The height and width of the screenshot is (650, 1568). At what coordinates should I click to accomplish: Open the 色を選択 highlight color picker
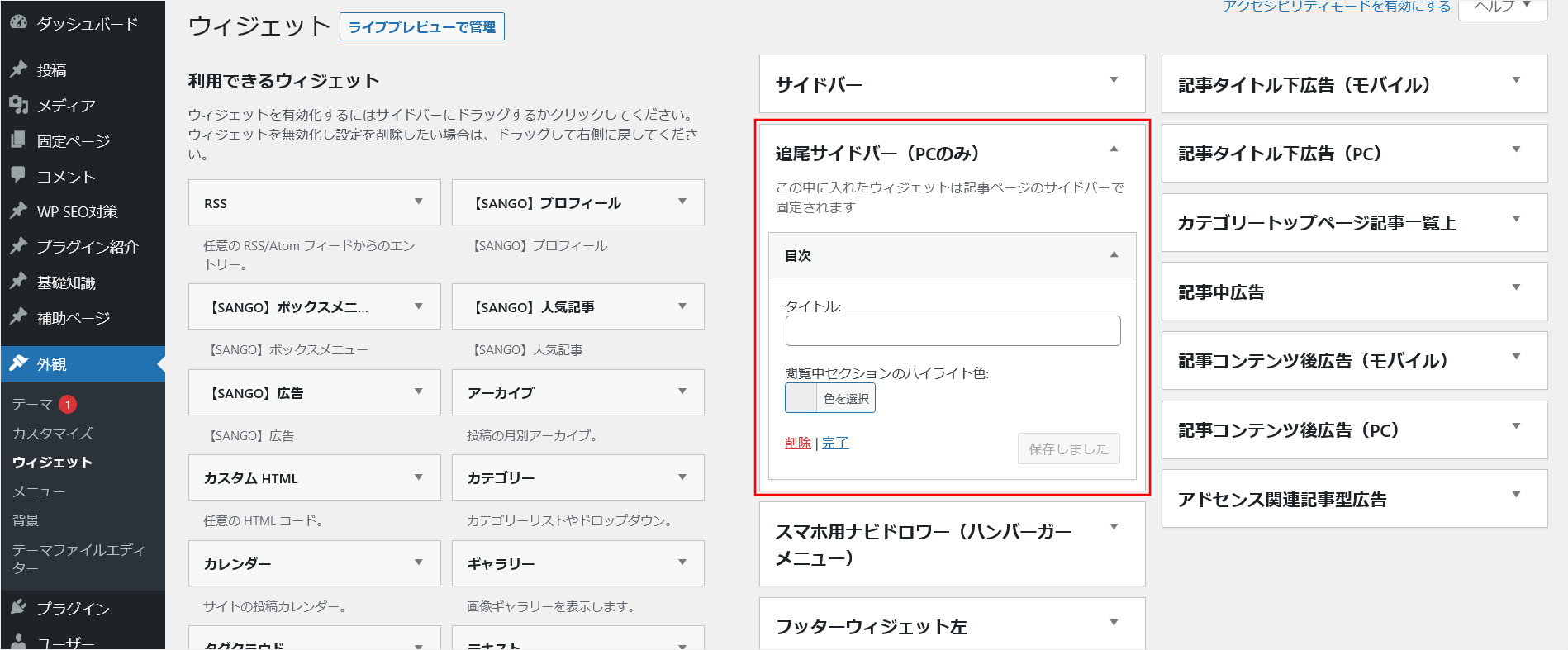[x=829, y=398]
